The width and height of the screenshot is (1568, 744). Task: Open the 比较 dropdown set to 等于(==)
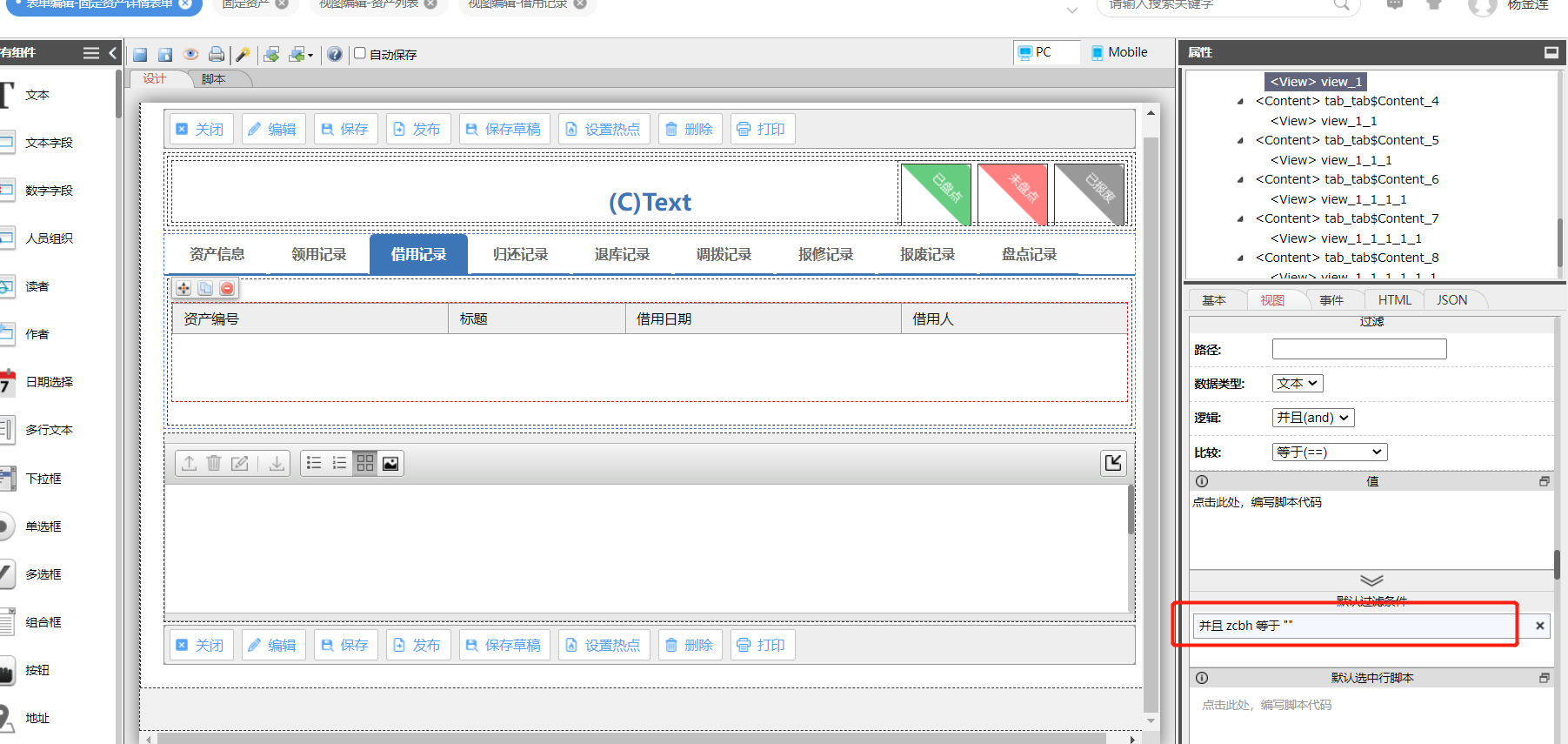click(x=1330, y=452)
